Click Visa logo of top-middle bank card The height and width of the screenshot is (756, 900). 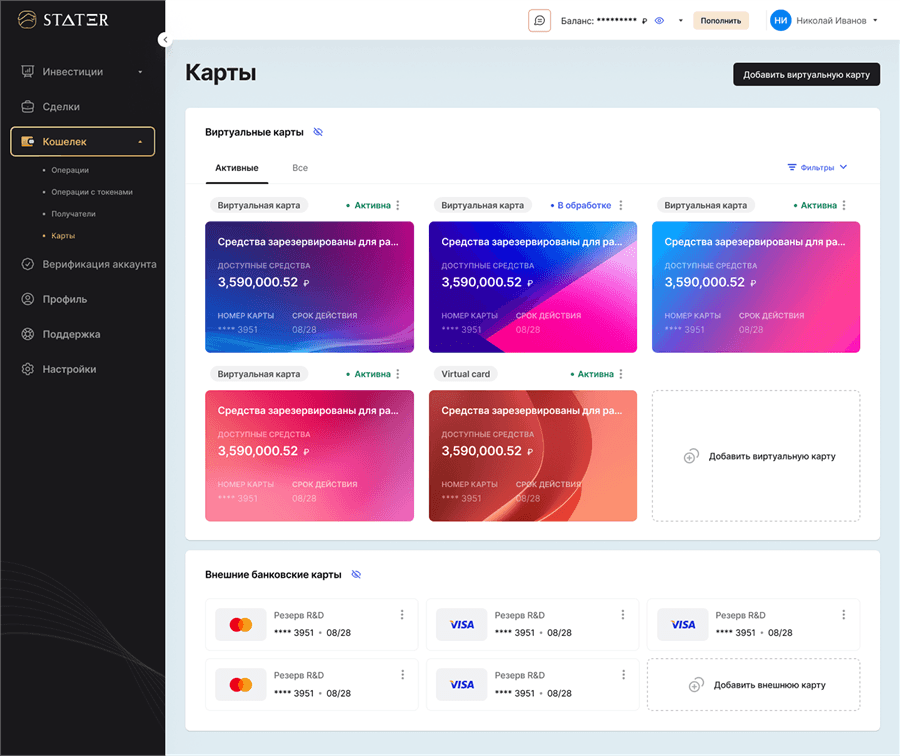click(461, 625)
